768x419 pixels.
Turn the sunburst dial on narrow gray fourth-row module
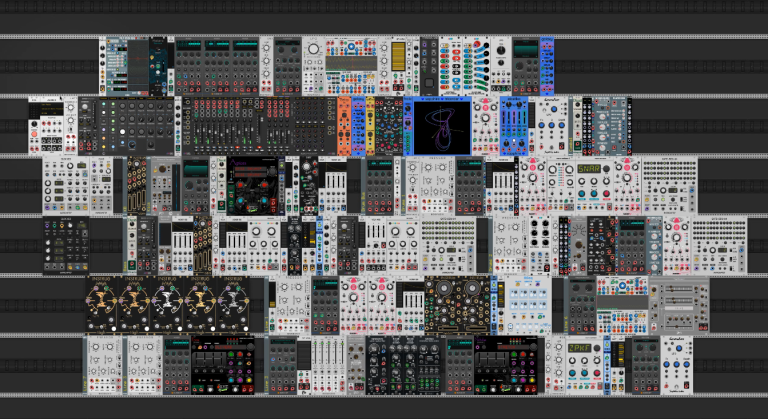click(579, 229)
